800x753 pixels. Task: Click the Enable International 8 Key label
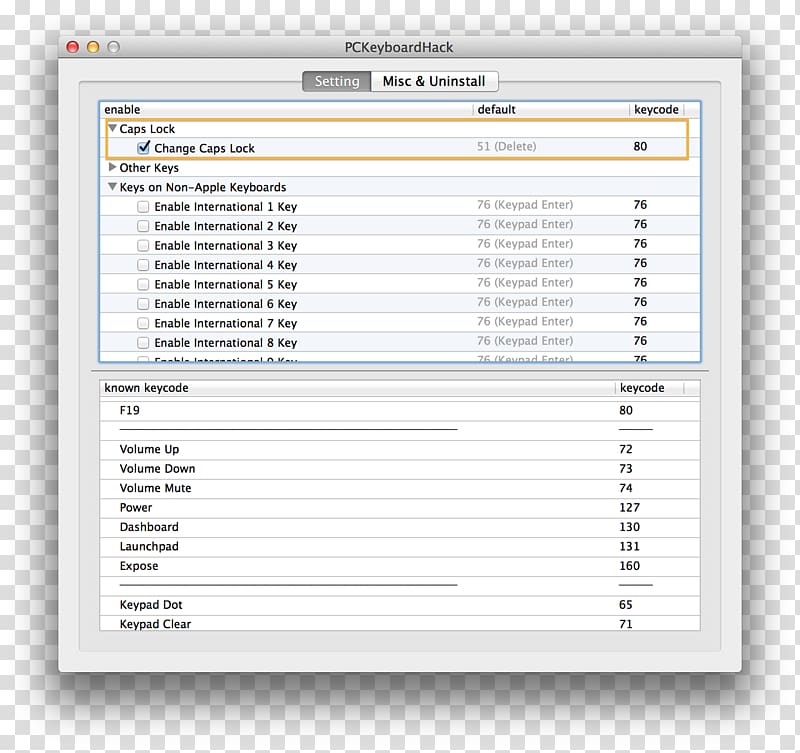[x=226, y=342]
